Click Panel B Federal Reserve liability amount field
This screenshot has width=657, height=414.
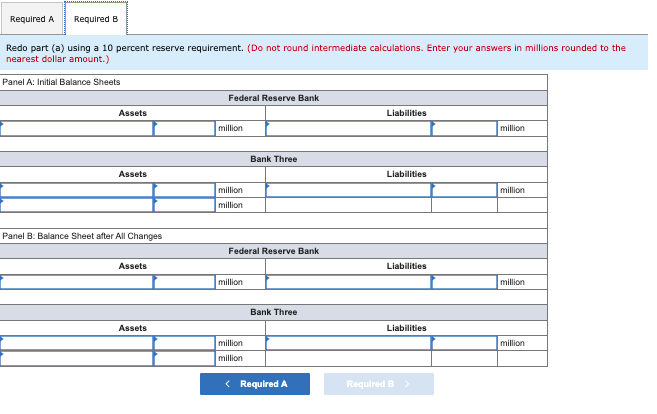click(x=464, y=282)
